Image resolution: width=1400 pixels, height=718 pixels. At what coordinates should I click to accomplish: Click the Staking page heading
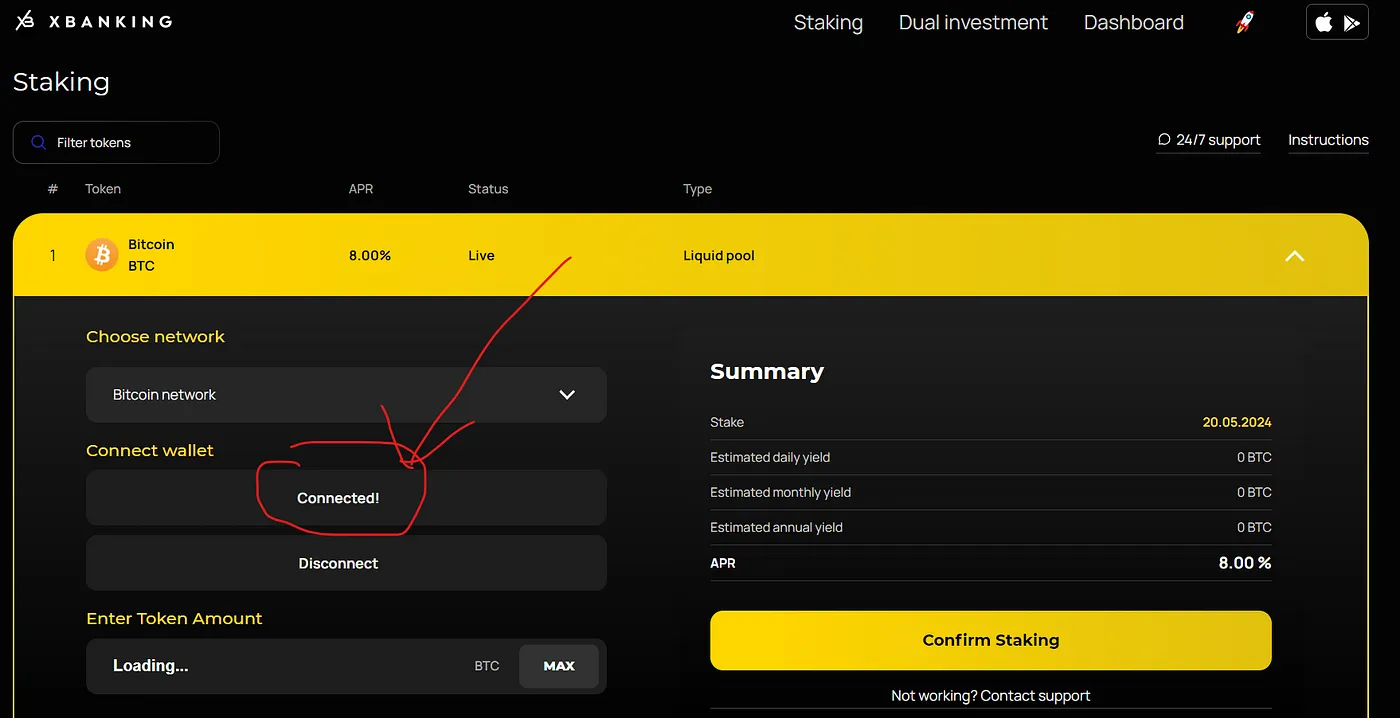[61, 82]
